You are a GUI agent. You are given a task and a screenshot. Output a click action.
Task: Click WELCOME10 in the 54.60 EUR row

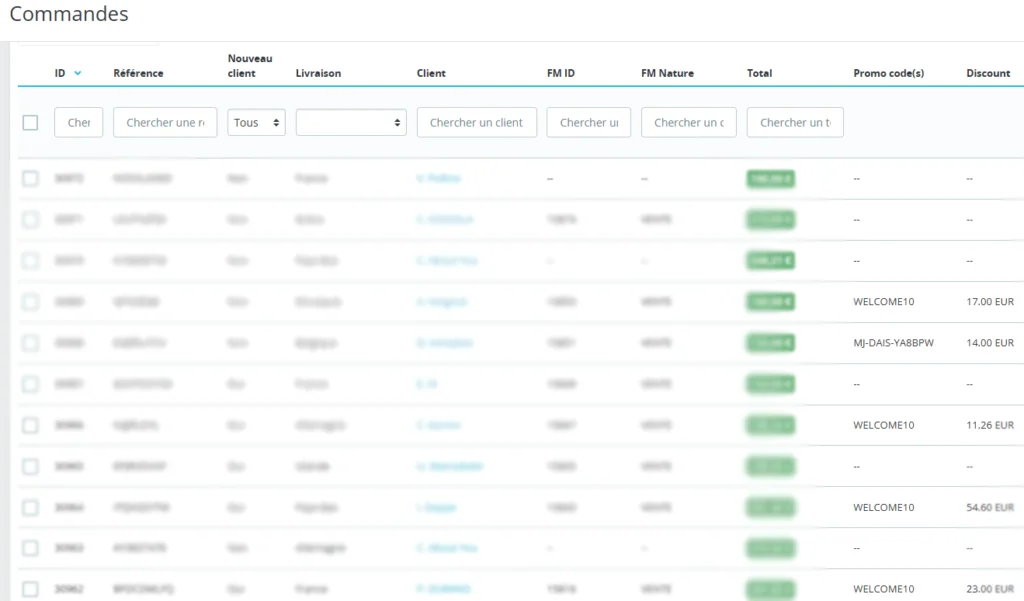[884, 508]
